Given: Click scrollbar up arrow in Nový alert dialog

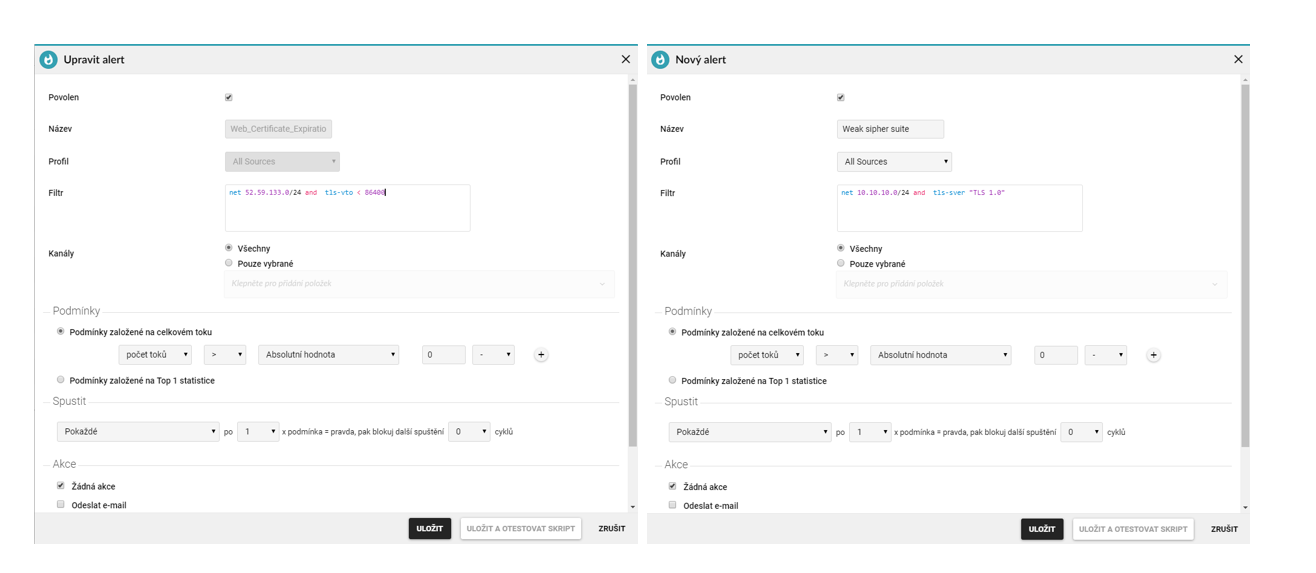Looking at the screenshot, I should [x=1244, y=79].
